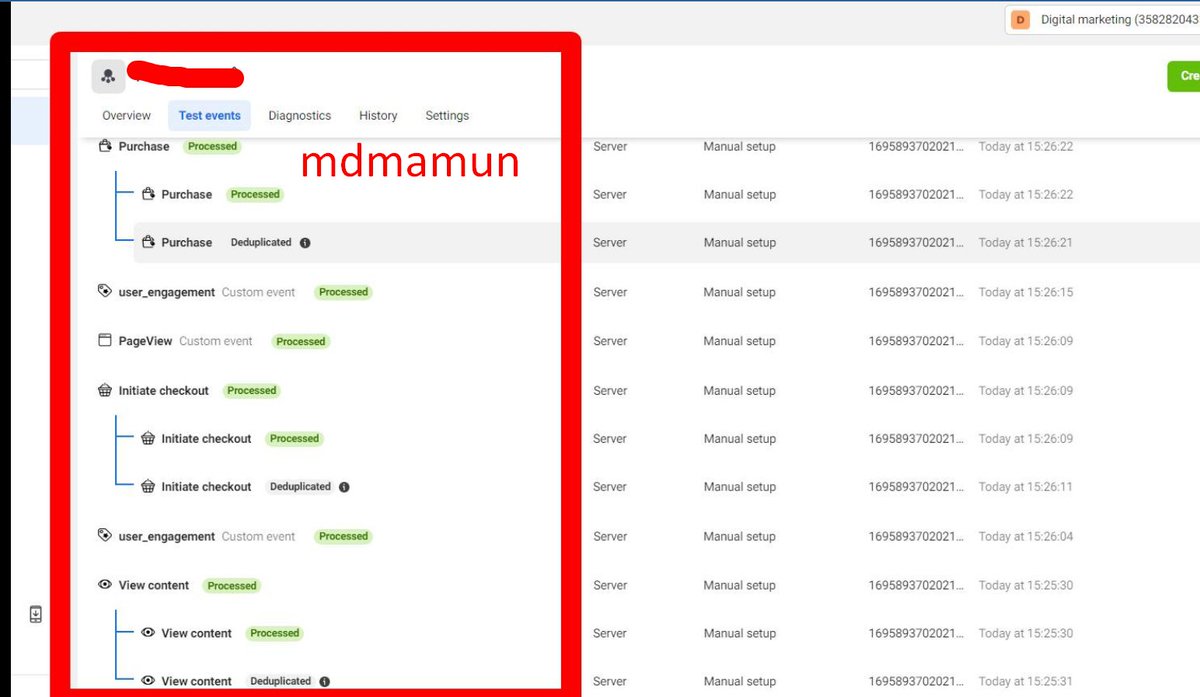Click the View content eye icon
1200x697 pixels.
pos(104,585)
